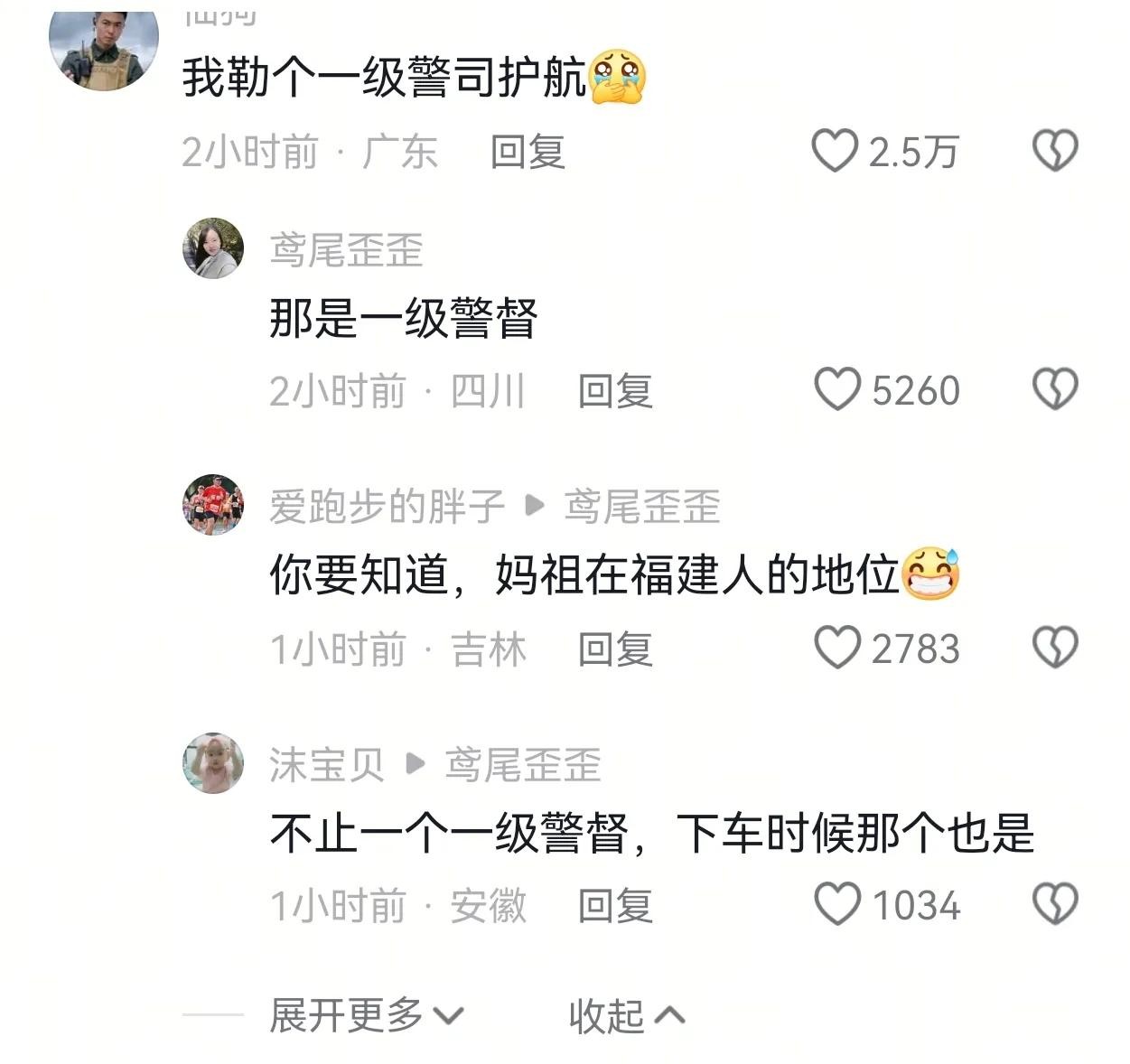
Task: Like the 不止一个一级警督 reply with 1034 likes
Action: click(x=836, y=904)
